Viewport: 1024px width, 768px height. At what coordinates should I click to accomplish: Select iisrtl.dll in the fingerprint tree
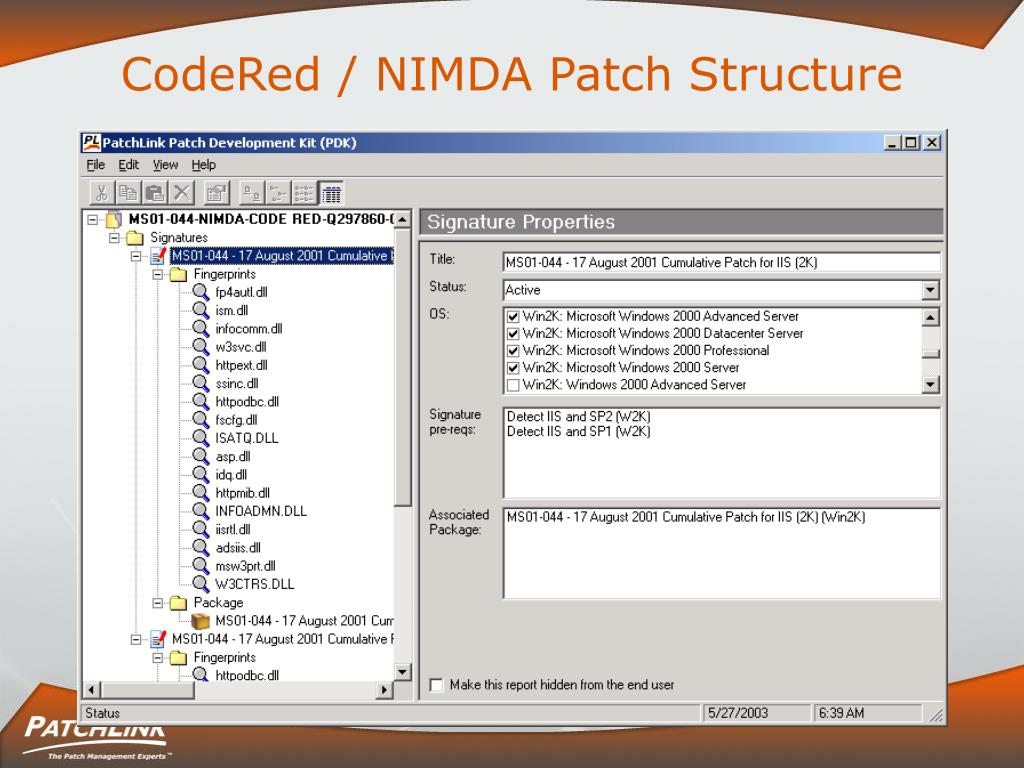pos(232,530)
